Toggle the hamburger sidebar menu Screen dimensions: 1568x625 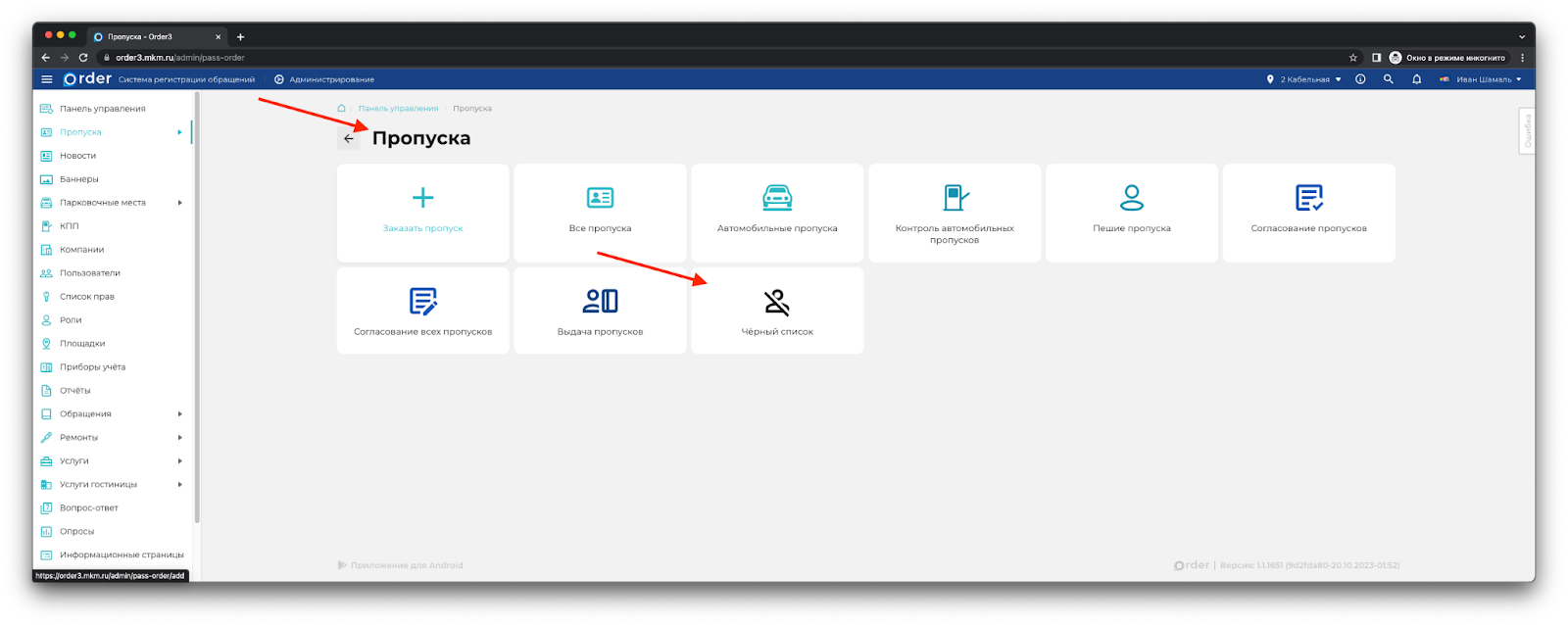tap(46, 79)
